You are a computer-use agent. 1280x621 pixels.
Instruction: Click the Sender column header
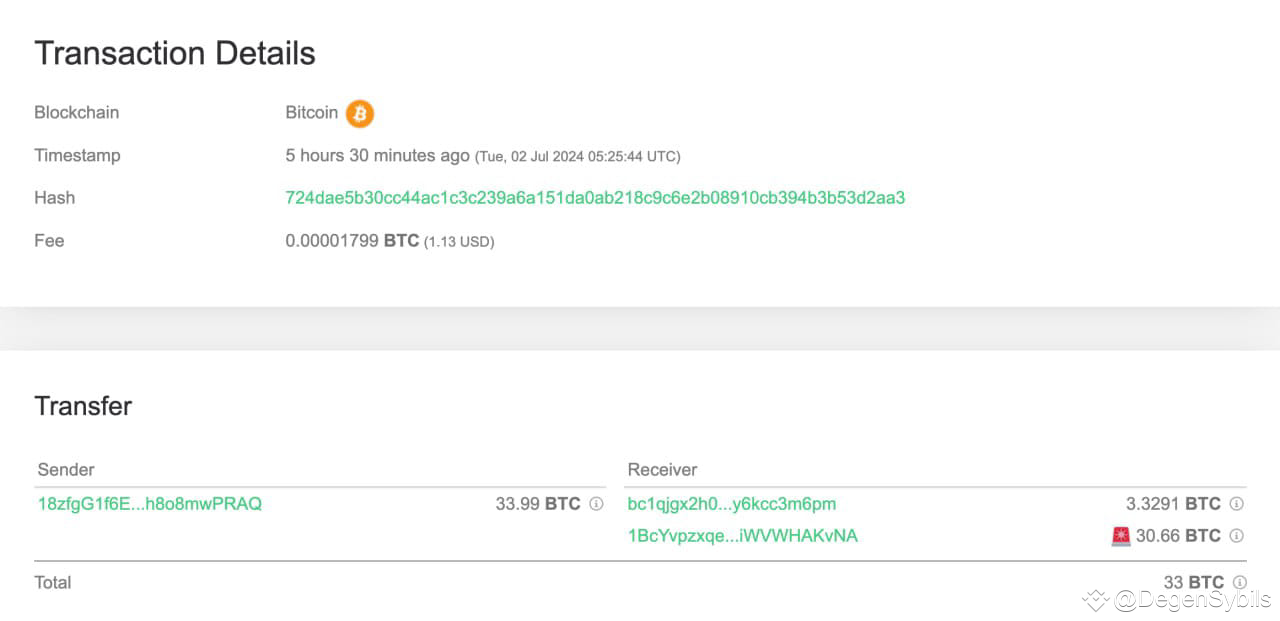tap(65, 469)
